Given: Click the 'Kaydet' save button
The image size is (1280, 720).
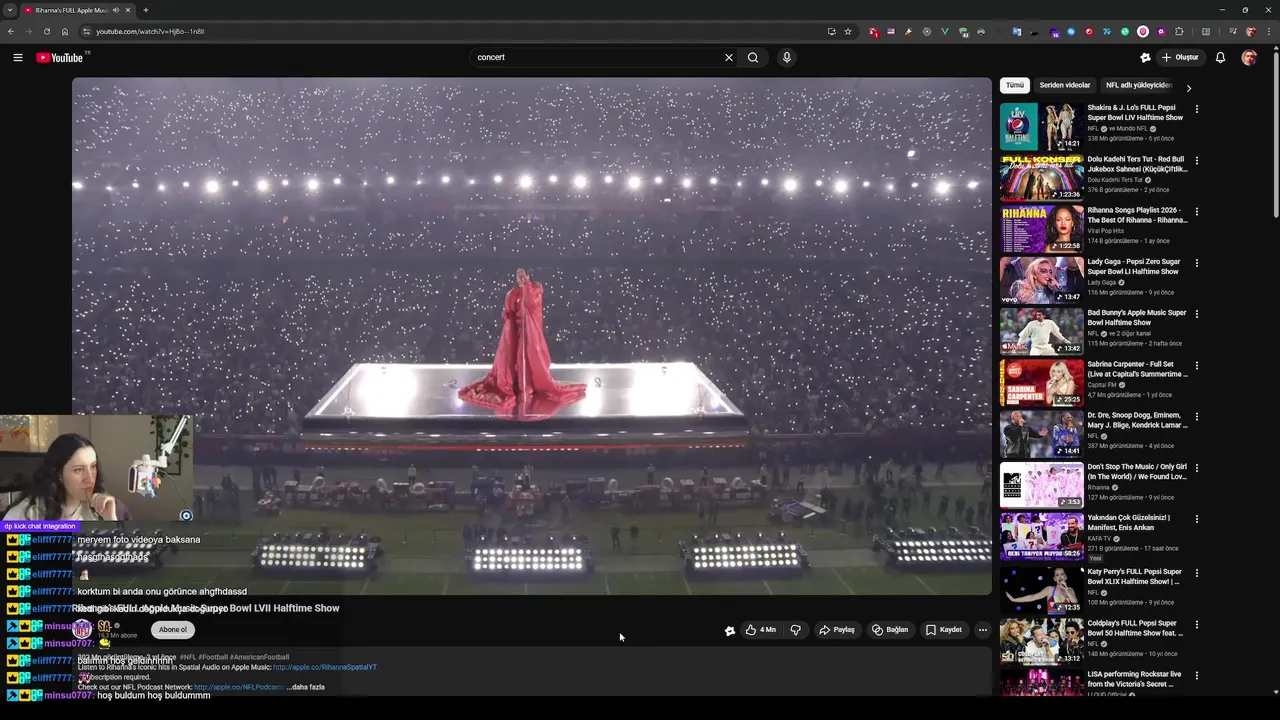Looking at the screenshot, I should click(x=943, y=630).
